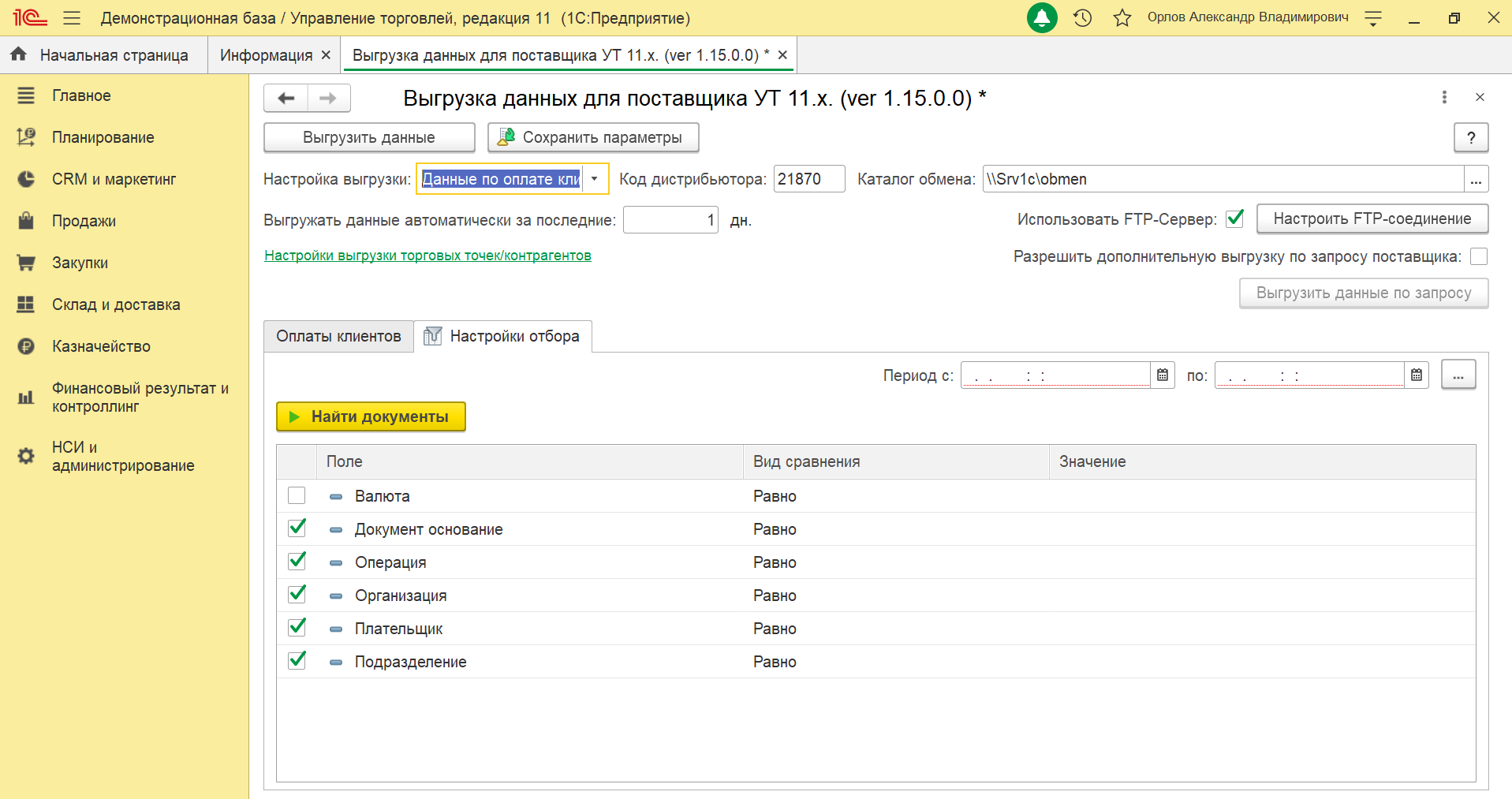Click the по end date field
This screenshot has height=799, width=1512.
point(1309,375)
